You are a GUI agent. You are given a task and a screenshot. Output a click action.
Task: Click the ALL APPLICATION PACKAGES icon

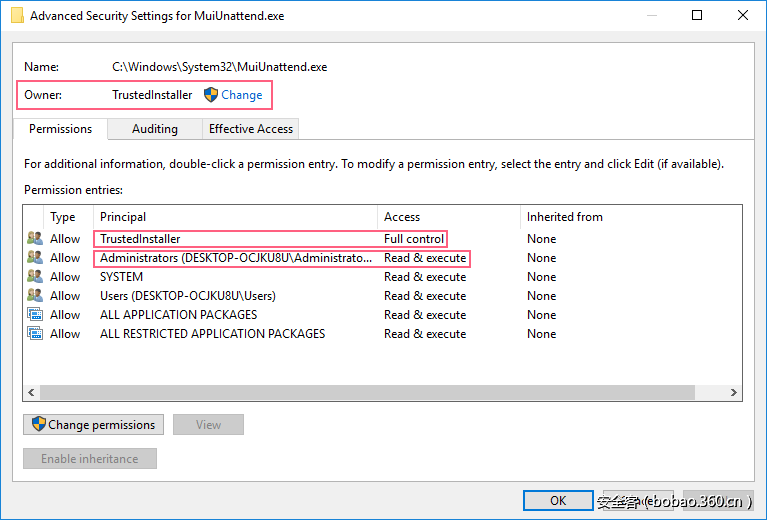point(35,315)
